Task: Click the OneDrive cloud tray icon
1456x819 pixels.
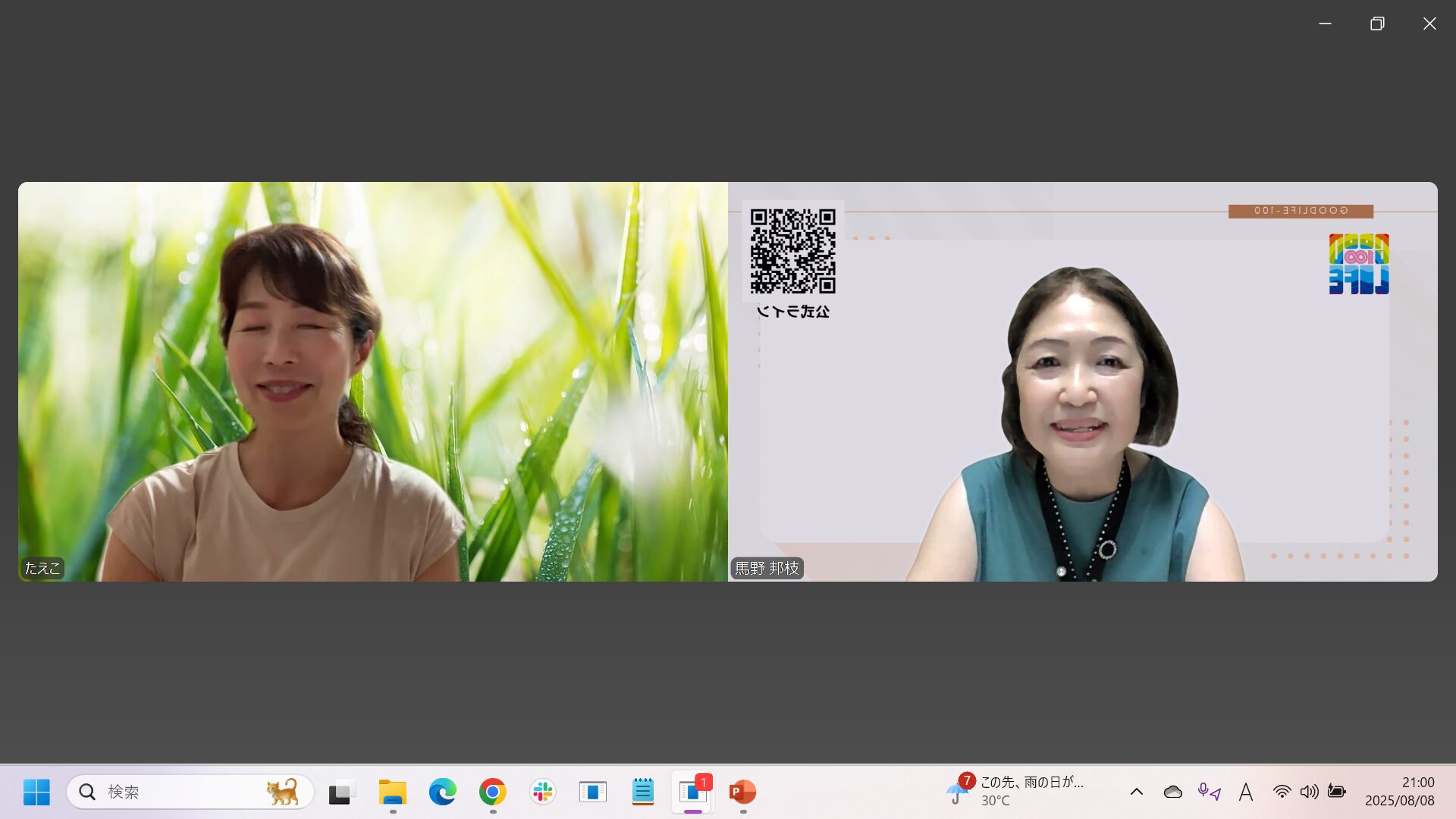Action: click(x=1172, y=792)
